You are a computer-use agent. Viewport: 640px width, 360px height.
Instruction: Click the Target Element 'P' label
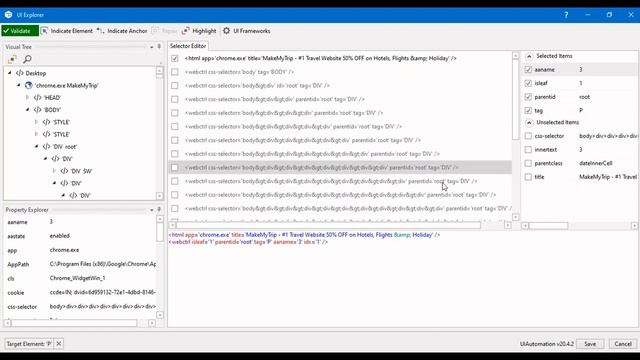(29, 344)
